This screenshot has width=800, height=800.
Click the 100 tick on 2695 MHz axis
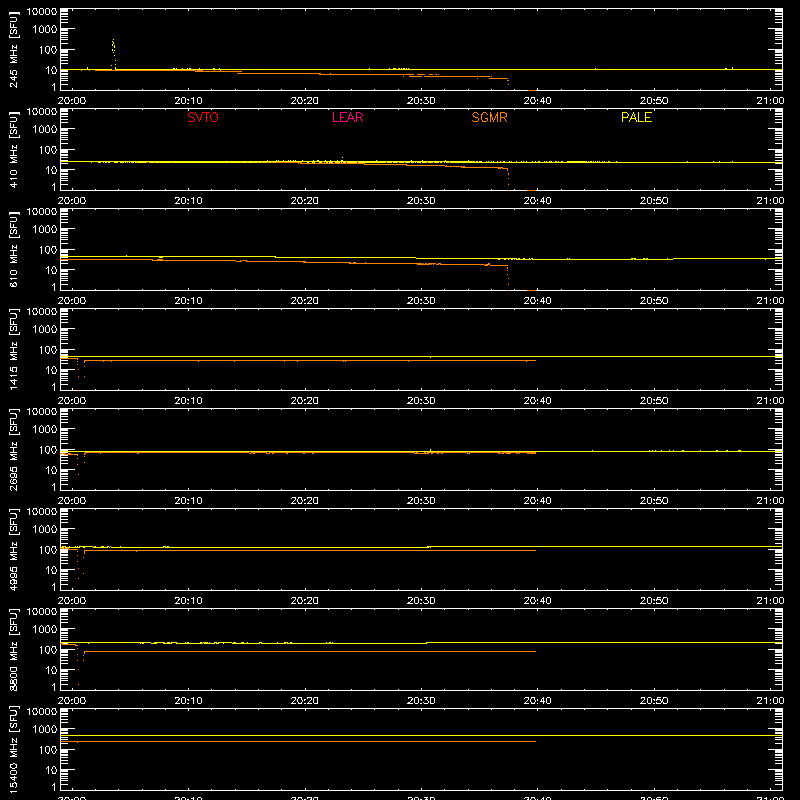[48, 450]
